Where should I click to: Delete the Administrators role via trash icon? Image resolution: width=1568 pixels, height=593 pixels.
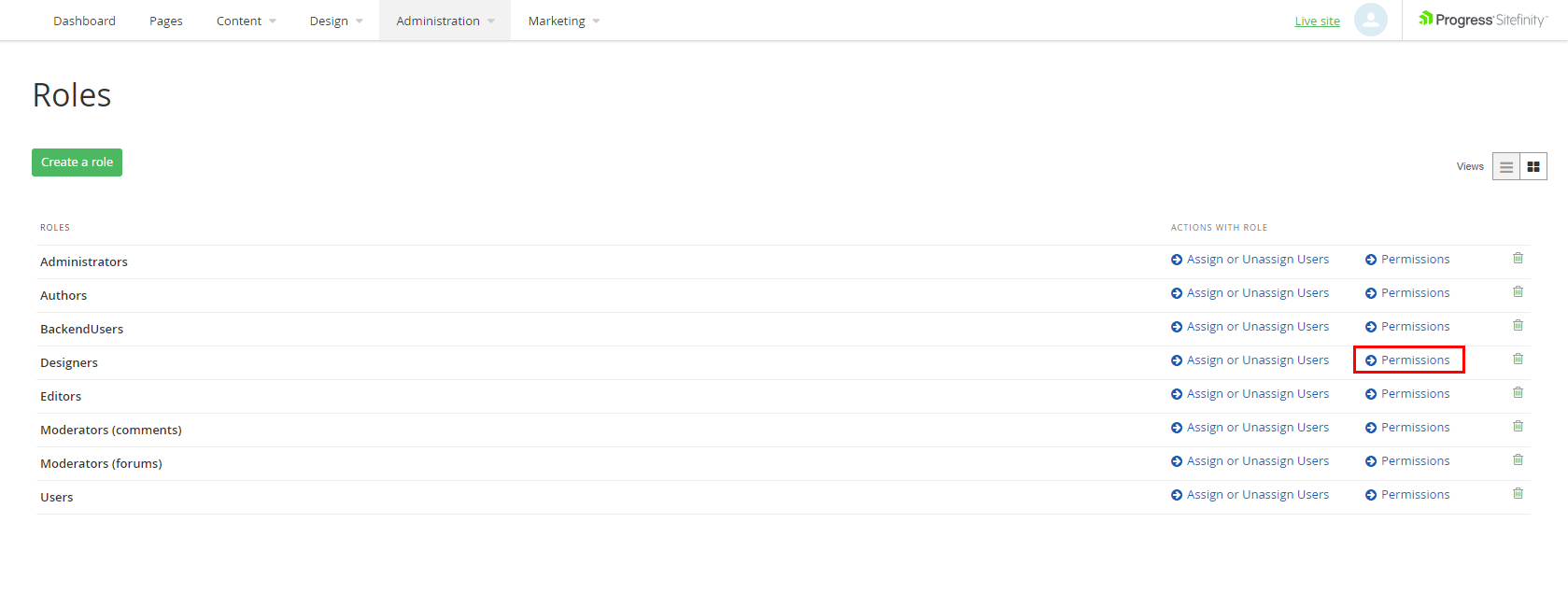(x=1518, y=258)
